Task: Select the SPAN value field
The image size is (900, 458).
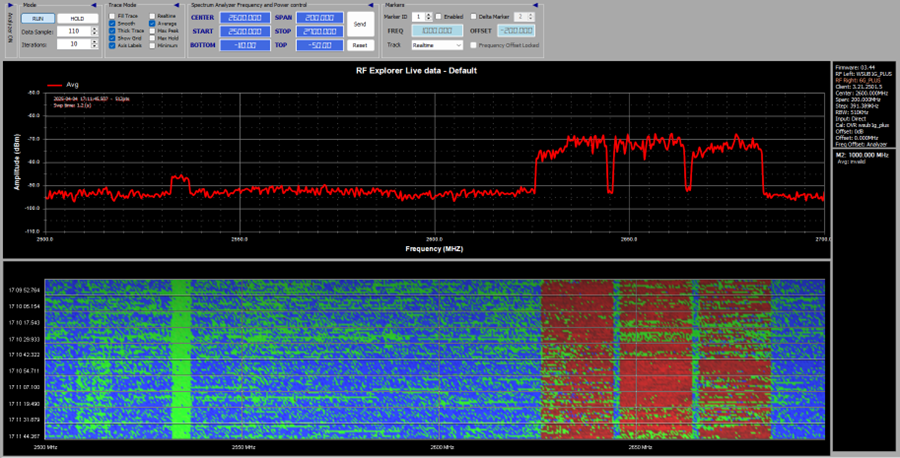Action: coord(321,18)
